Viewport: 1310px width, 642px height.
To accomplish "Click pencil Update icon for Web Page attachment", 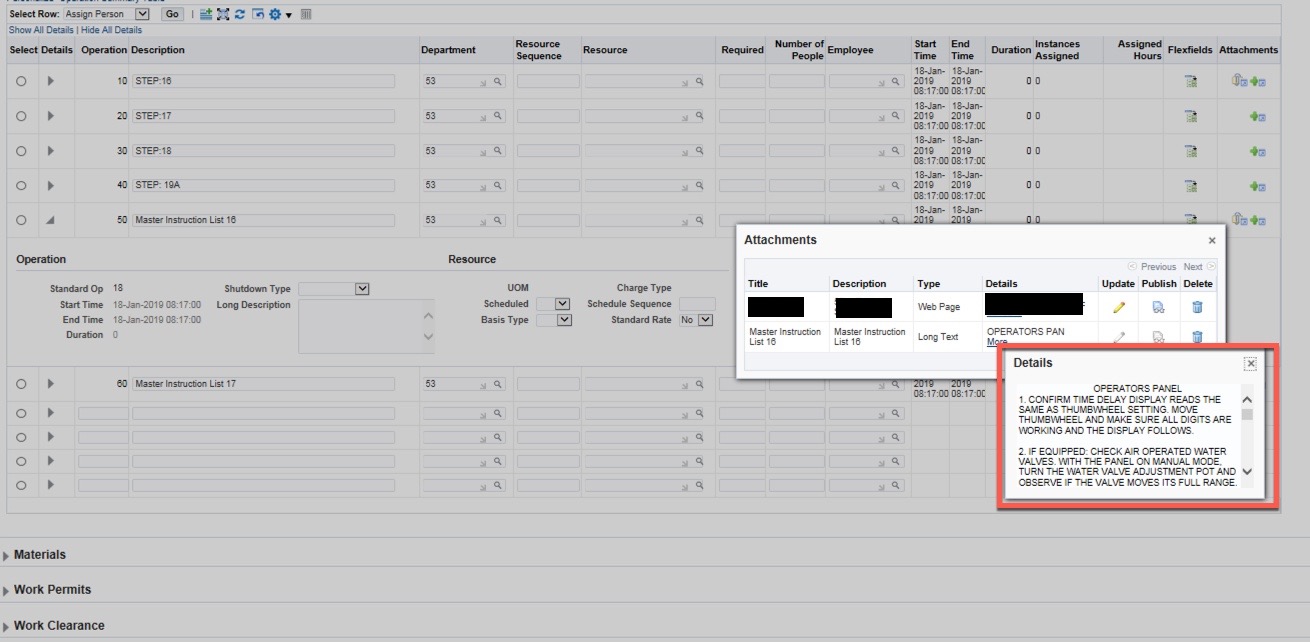I will click(1118, 307).
